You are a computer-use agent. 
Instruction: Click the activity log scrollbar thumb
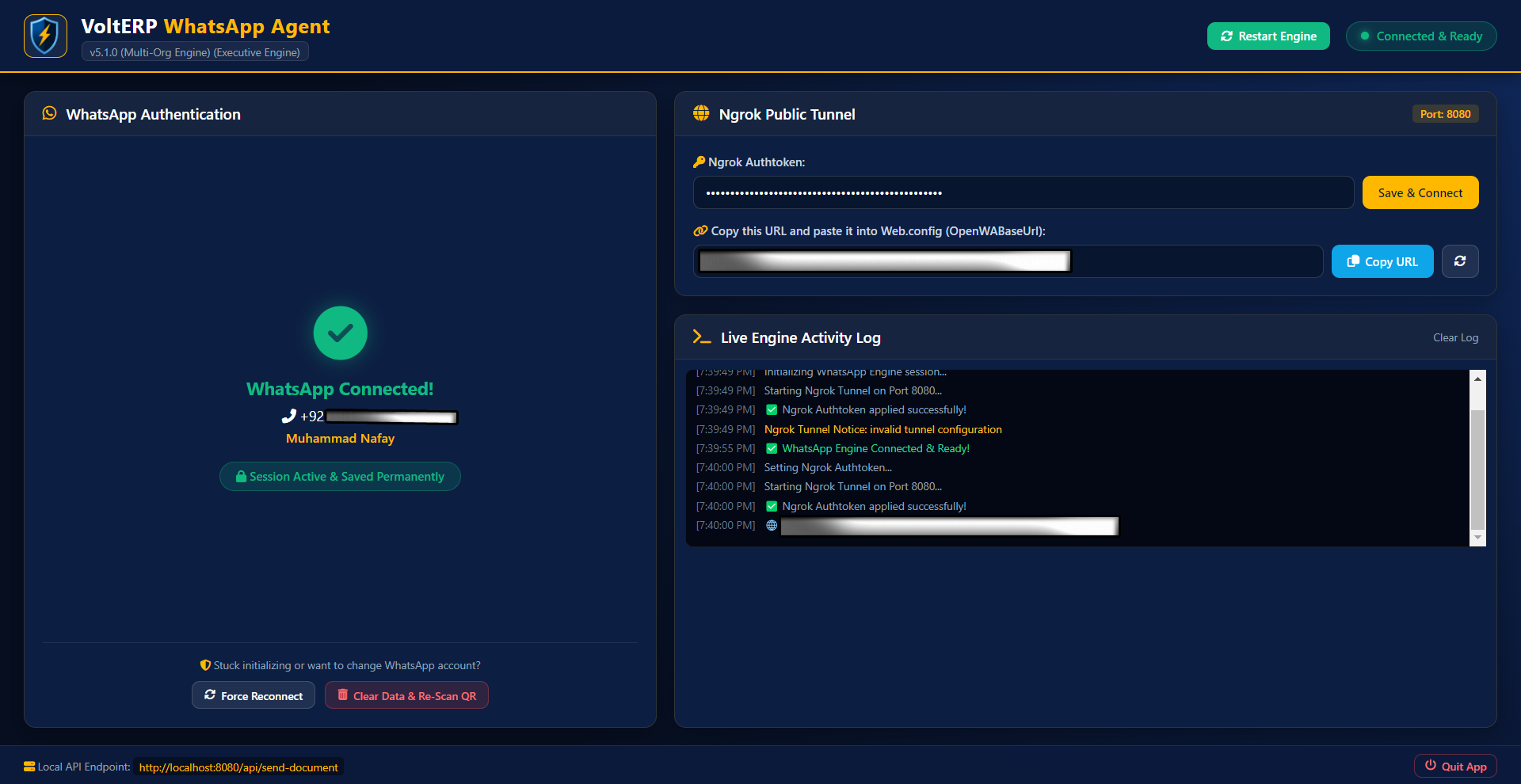1477,469
